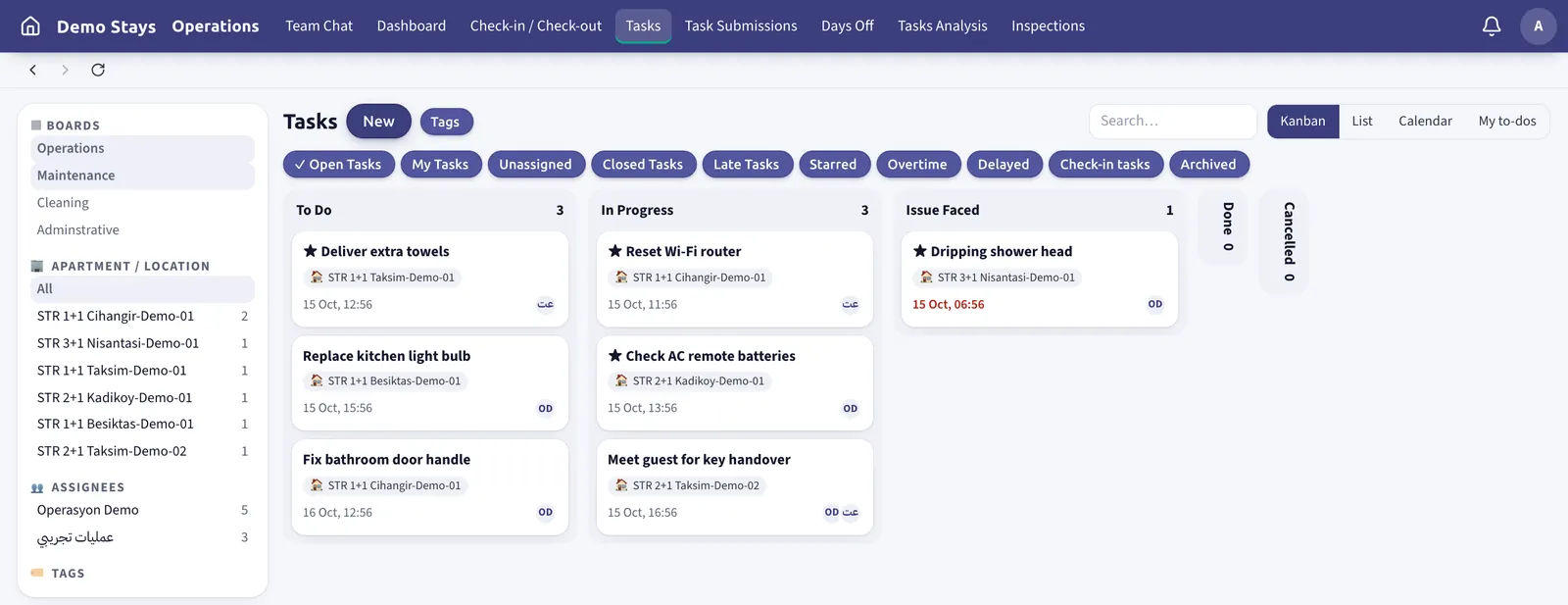
Task: Click the Tags button
Action: 445,123
